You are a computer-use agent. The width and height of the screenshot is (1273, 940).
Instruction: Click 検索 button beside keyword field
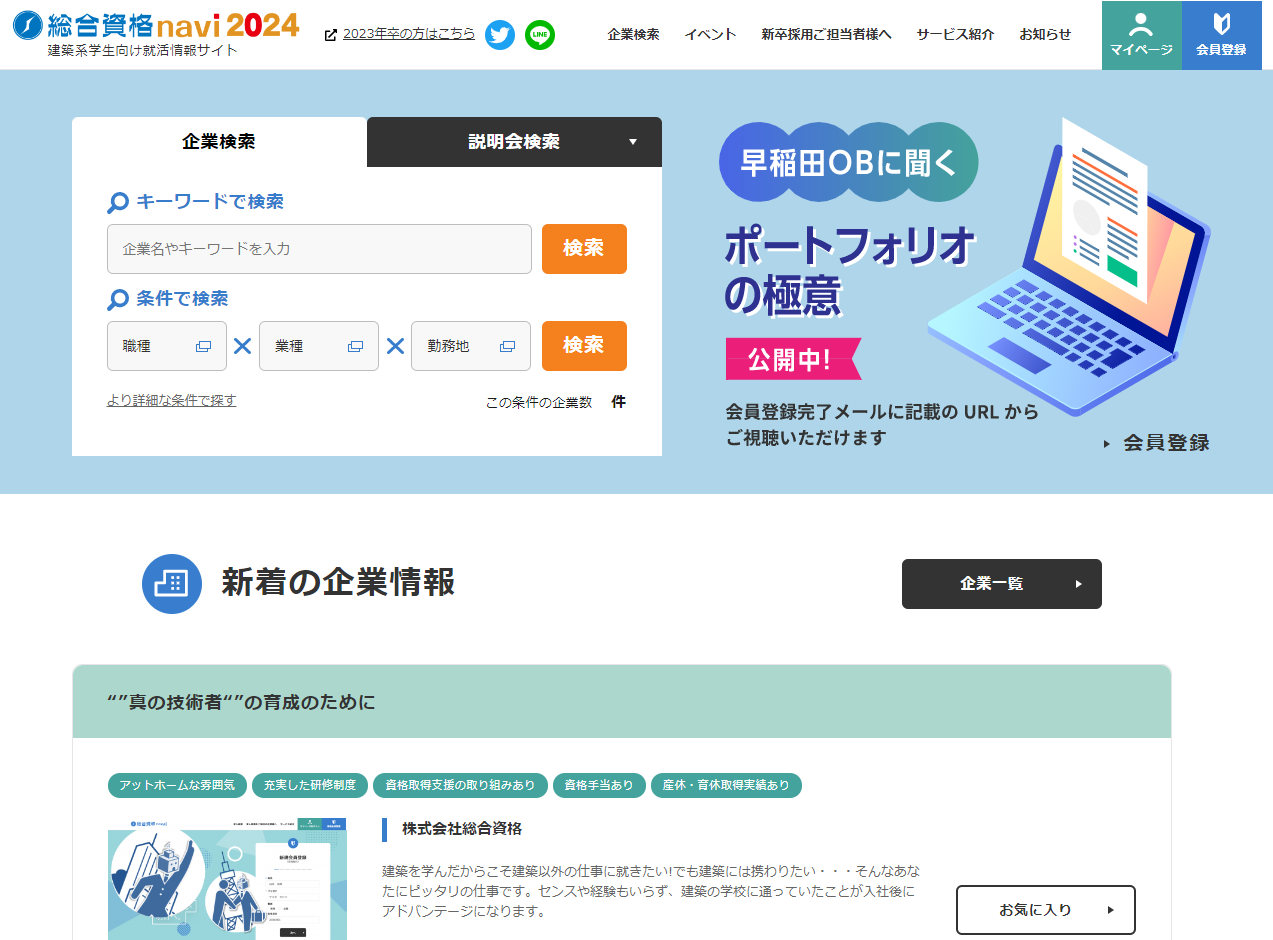tap(584, 249)
